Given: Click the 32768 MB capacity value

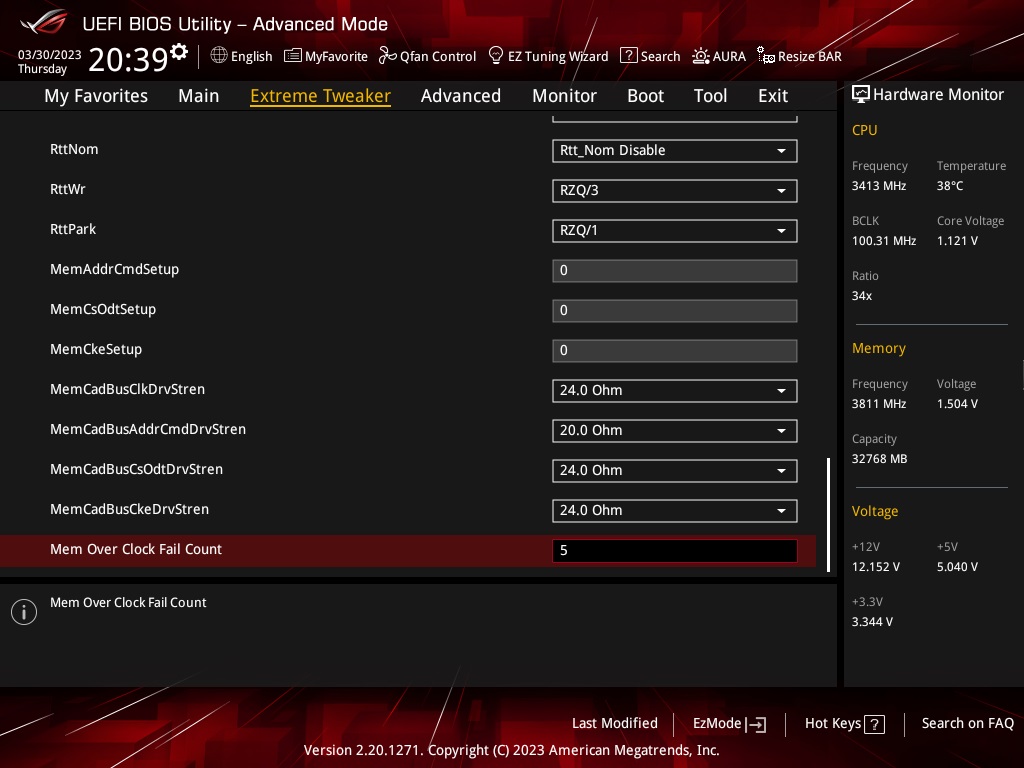Looking at the screenshot, I should tap(879, 459).
